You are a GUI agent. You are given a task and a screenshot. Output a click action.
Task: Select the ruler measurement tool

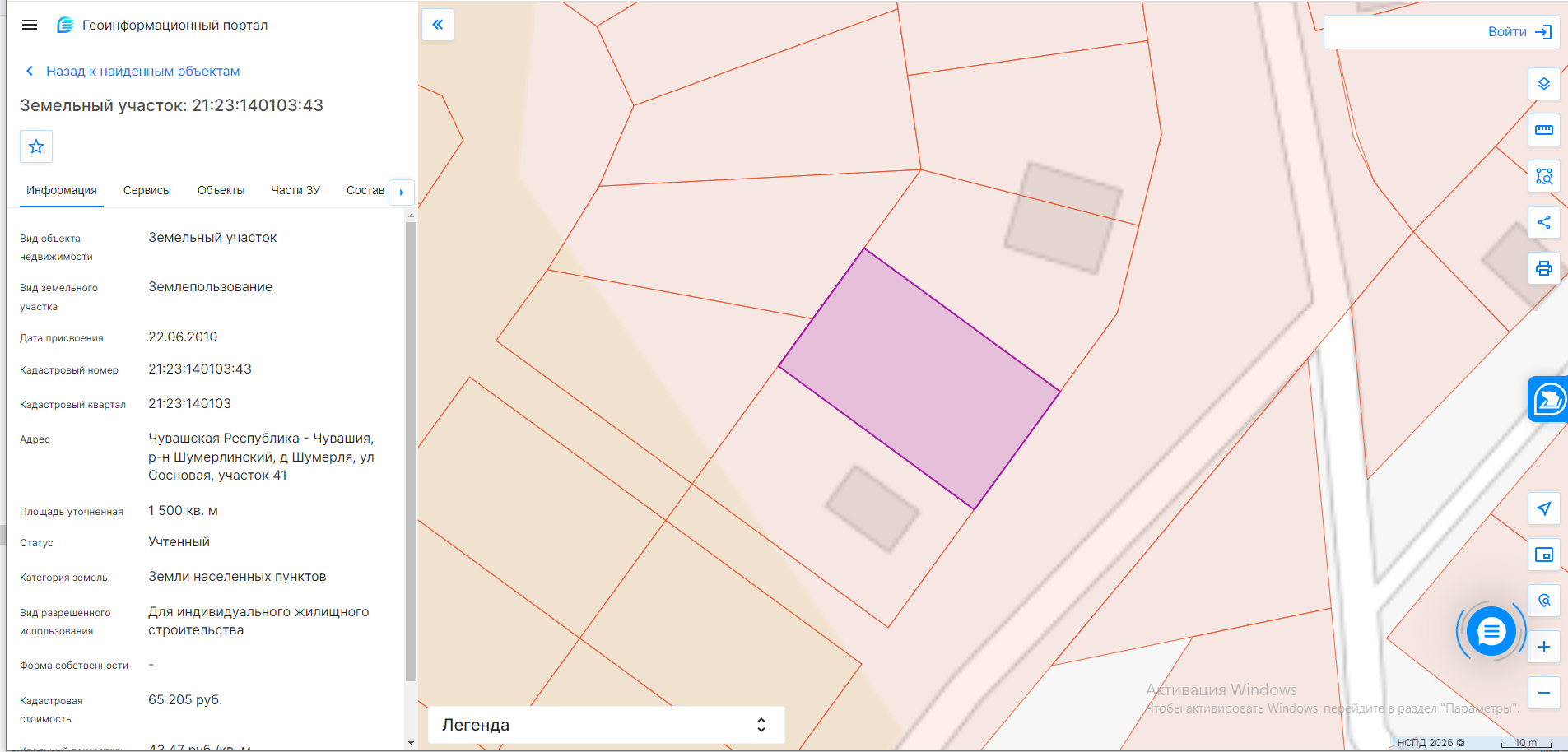(1544, 130)
